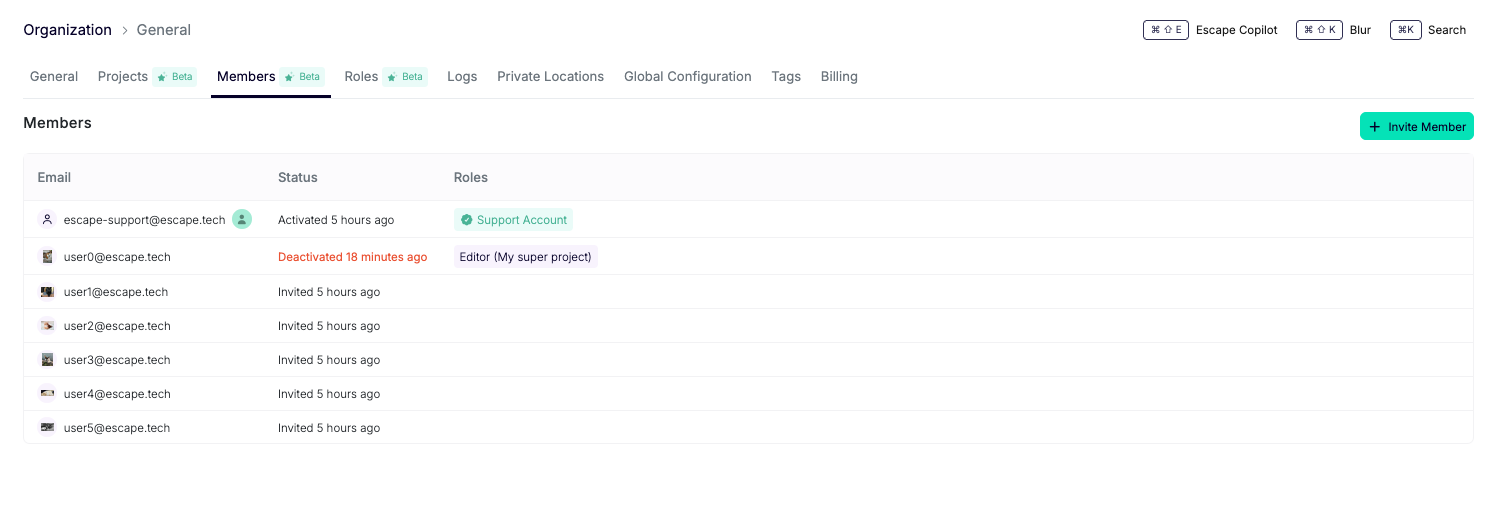This screenshot has height=522, width=1497.
Task: Select escape-support@escape.tech email text
Action: pyautogui.click(x=145, y=220)
